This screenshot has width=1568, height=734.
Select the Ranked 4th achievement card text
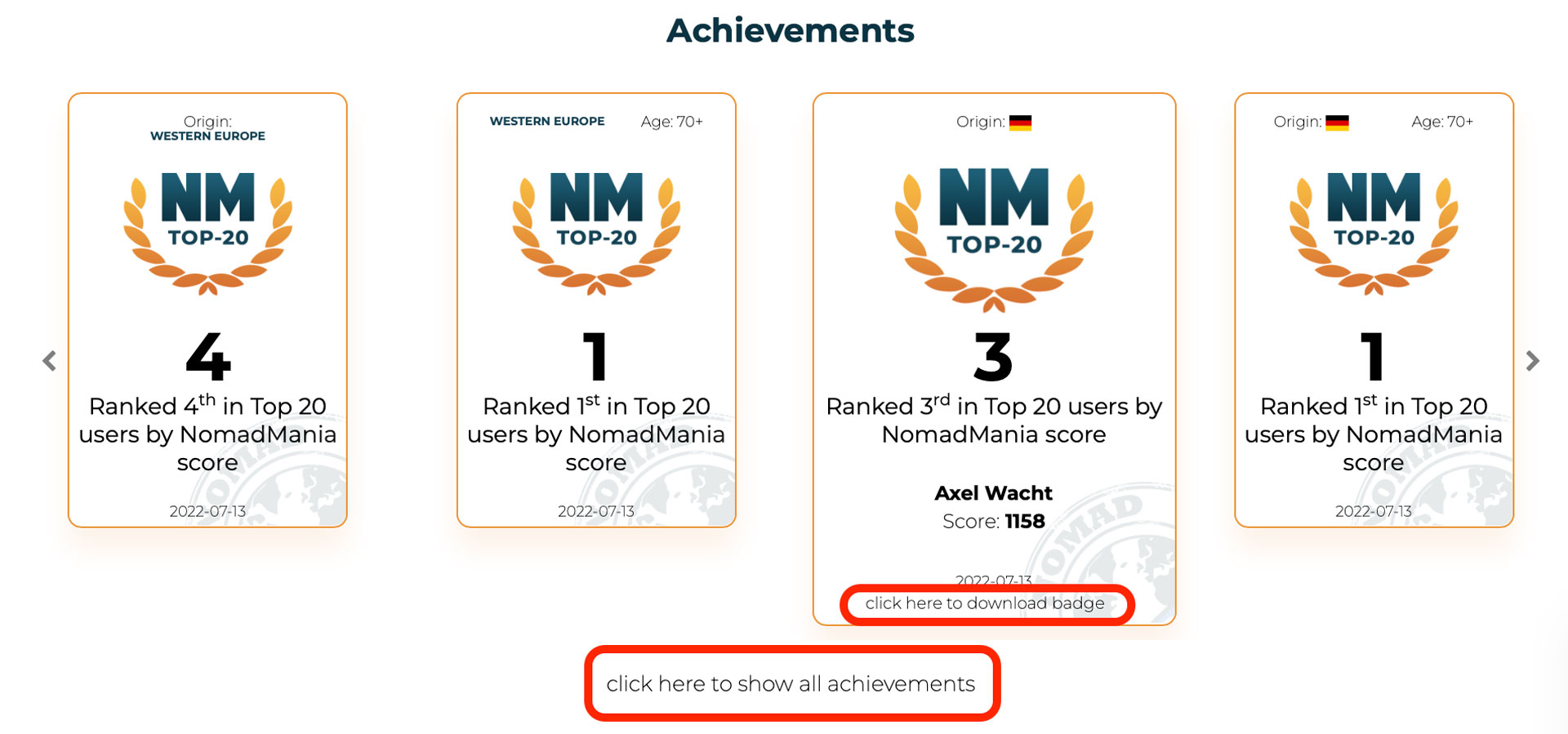(207, 434)
